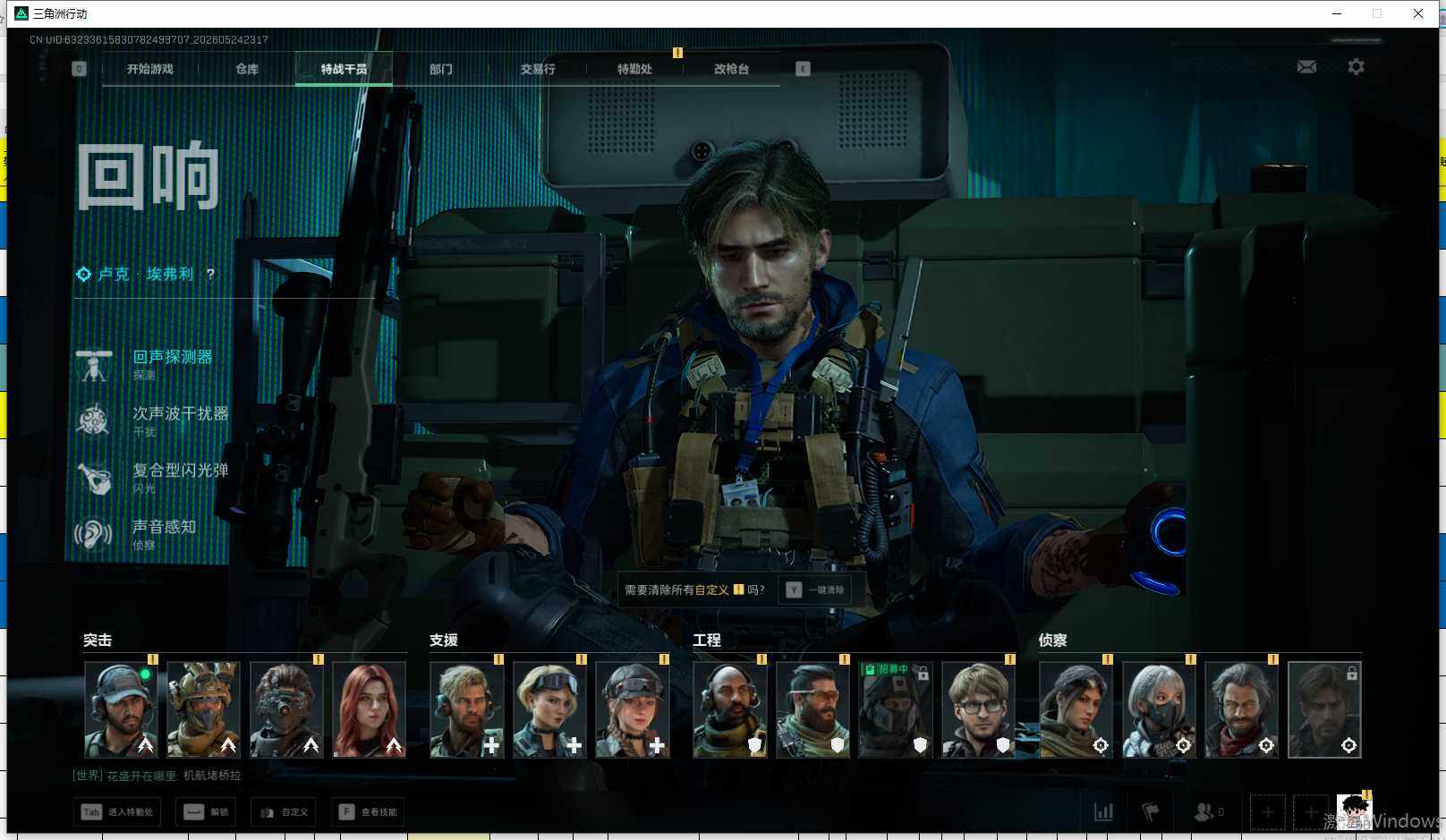Click the 次声波干扰器 skill name
1446x840 pixels.
(181, 413)
